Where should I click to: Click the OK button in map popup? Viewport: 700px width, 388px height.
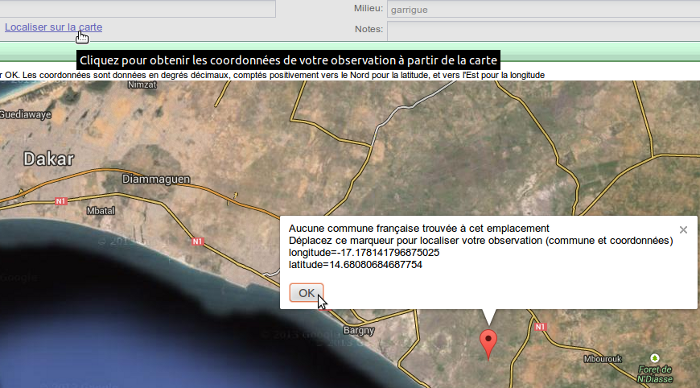tap(306, 293)
